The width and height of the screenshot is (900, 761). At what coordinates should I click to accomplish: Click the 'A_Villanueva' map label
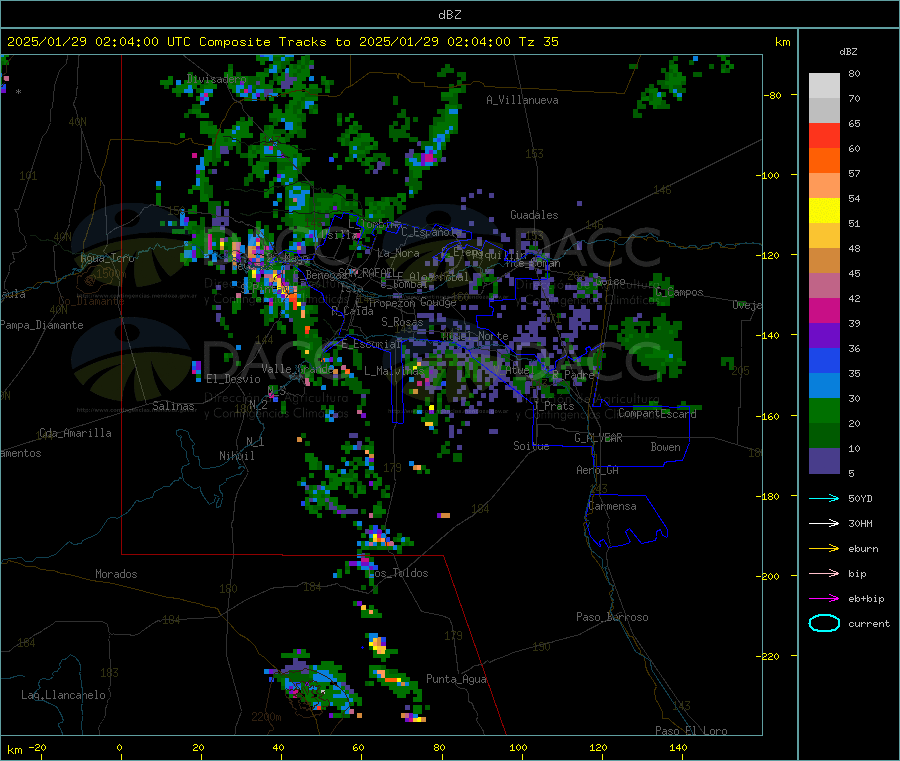(522, 100)
